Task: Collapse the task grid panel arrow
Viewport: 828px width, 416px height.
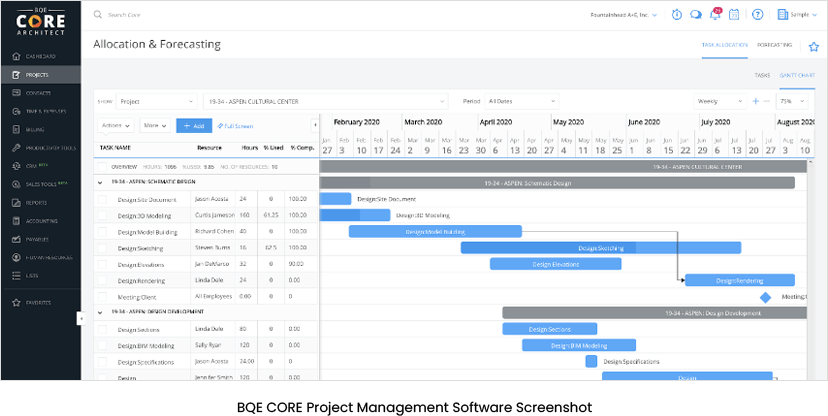Action: (x=315, y=126)
